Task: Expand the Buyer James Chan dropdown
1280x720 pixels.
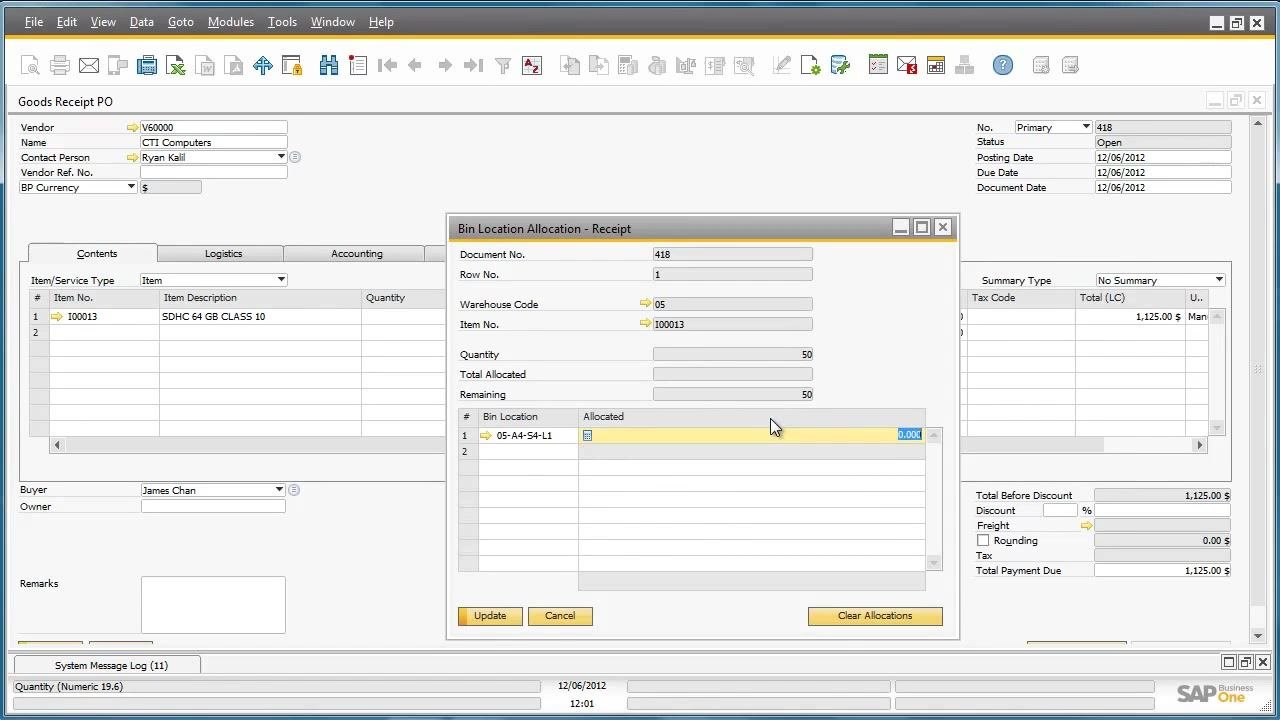Action: pos(279,490)
